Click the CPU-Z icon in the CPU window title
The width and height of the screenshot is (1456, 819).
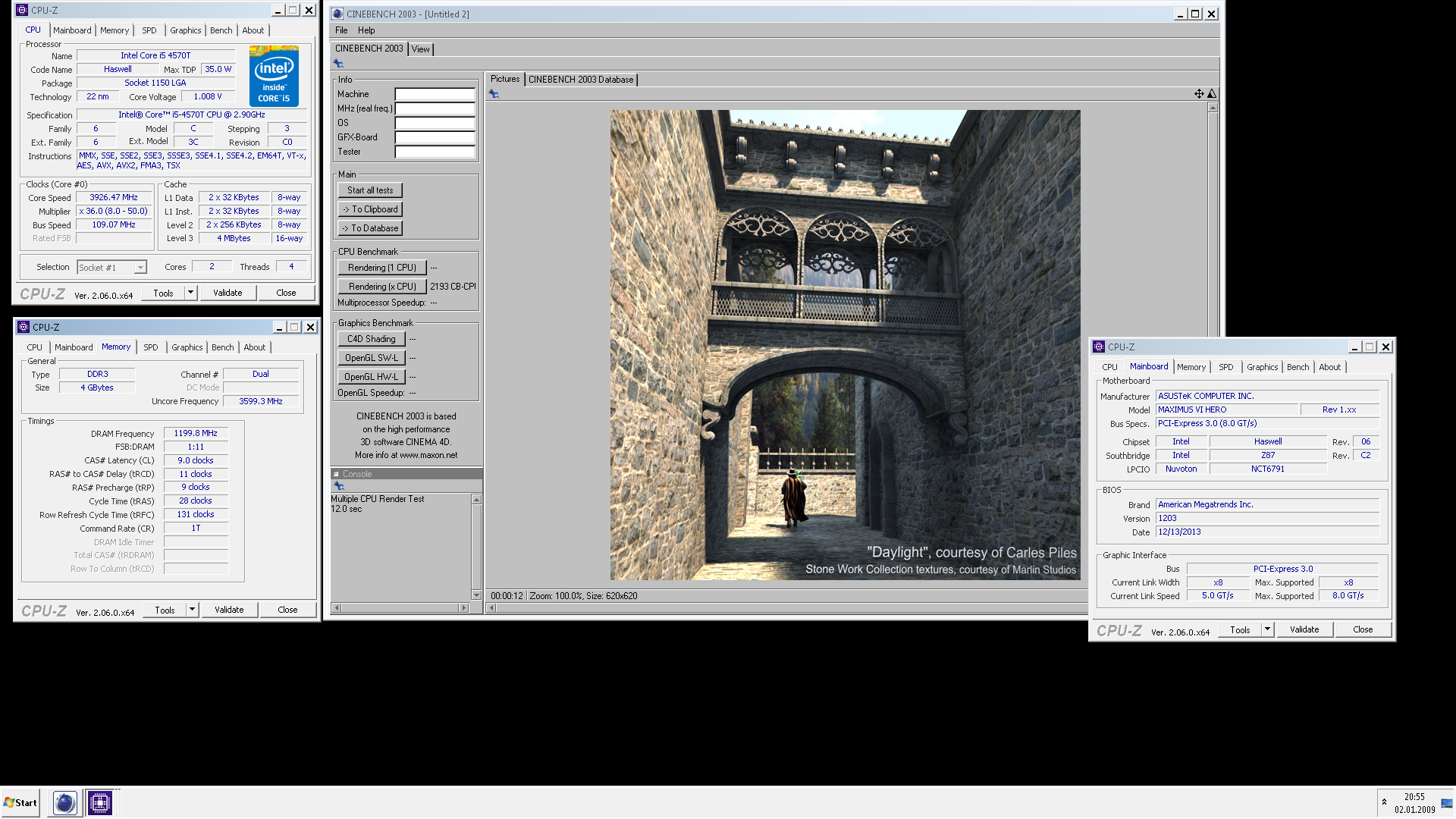point(22,10)
